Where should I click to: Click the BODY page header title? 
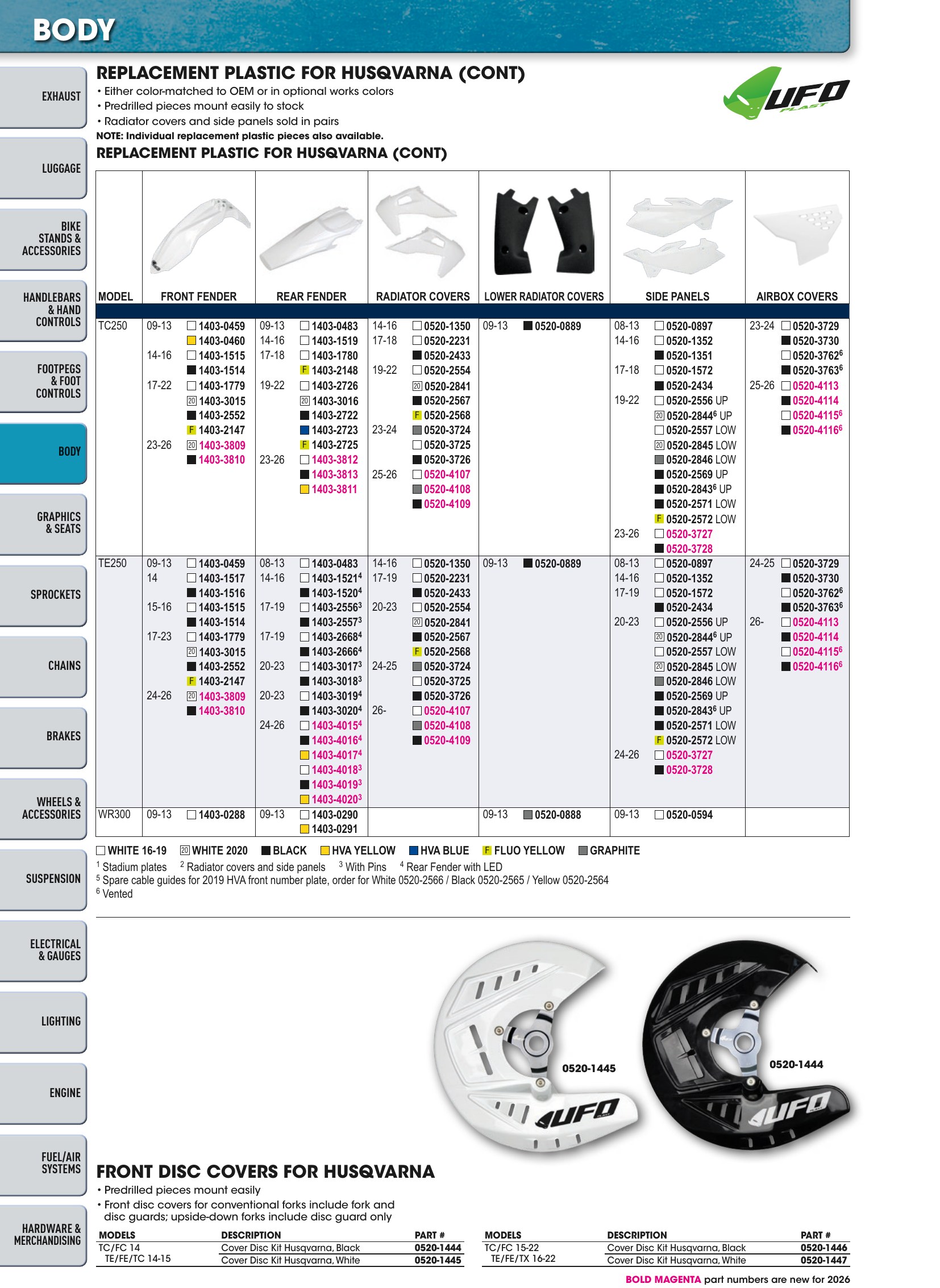(74, 30)
